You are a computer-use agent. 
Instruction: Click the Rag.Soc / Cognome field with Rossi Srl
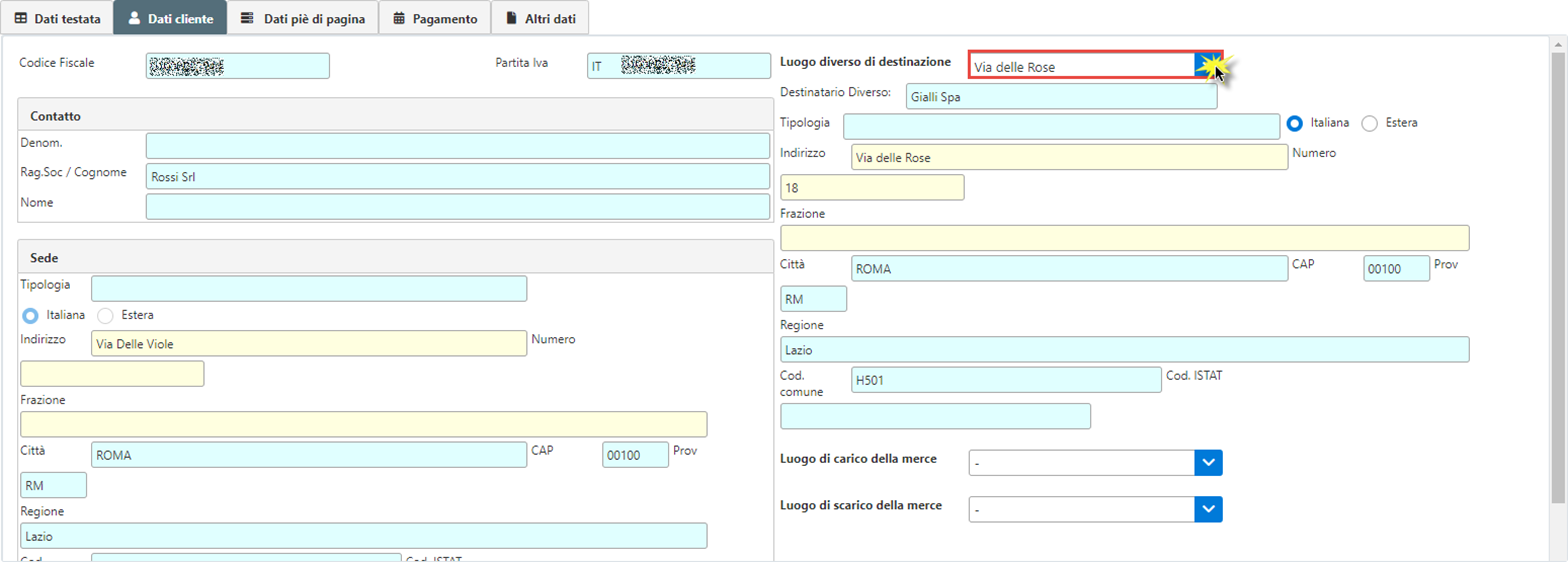tap(457, 176)
